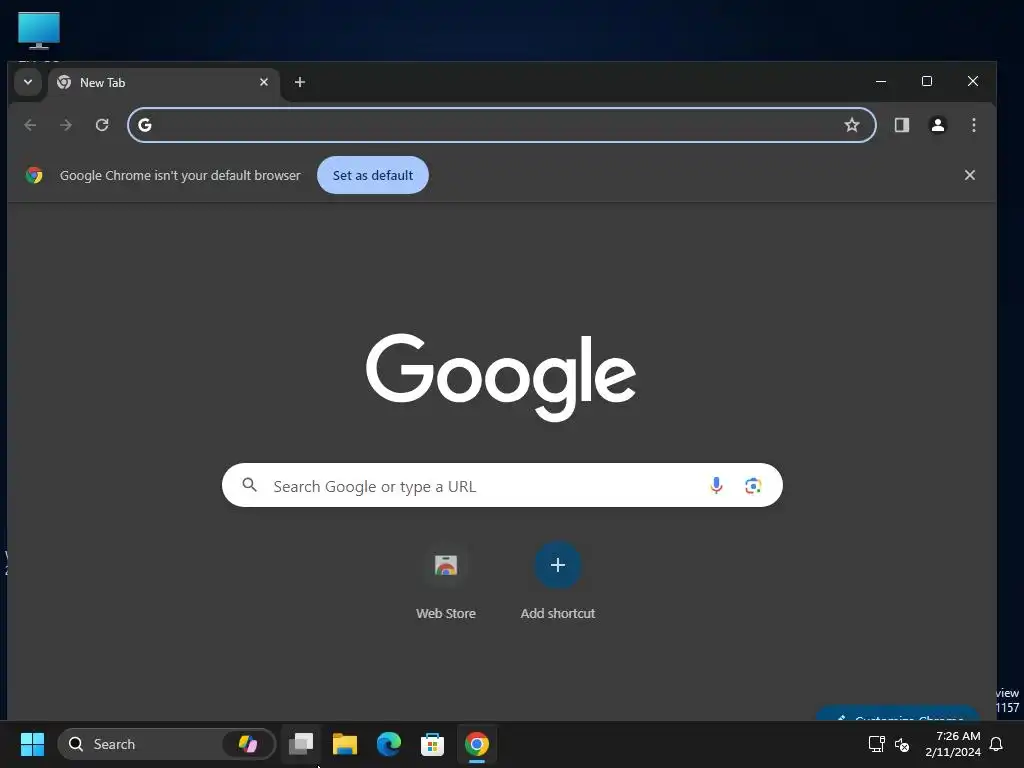This screenshot has width=1024, height=768.
Task: Focus the Chrome address bar
Action: [502, 125]
